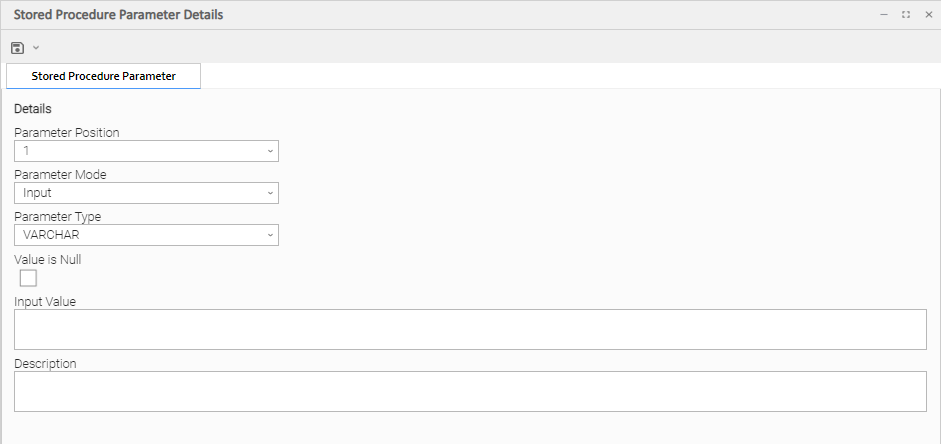Click into the Description text area
Viewport: 941px width, 444px height.
pyautogui.click(x=470, y=391)
